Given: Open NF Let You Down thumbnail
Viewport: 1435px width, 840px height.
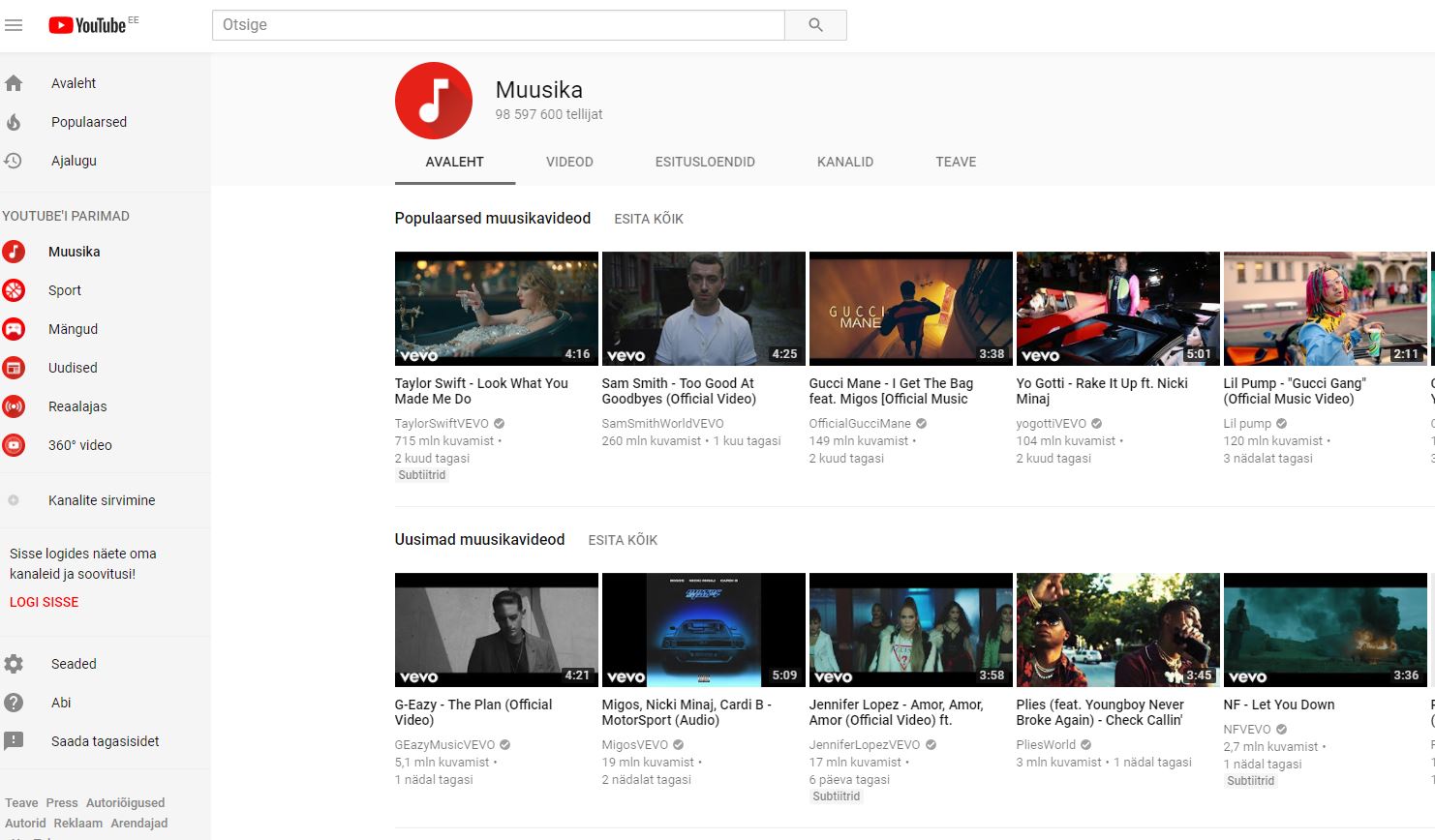Looking at the screenshot, I should click(x=1325, y=630).
